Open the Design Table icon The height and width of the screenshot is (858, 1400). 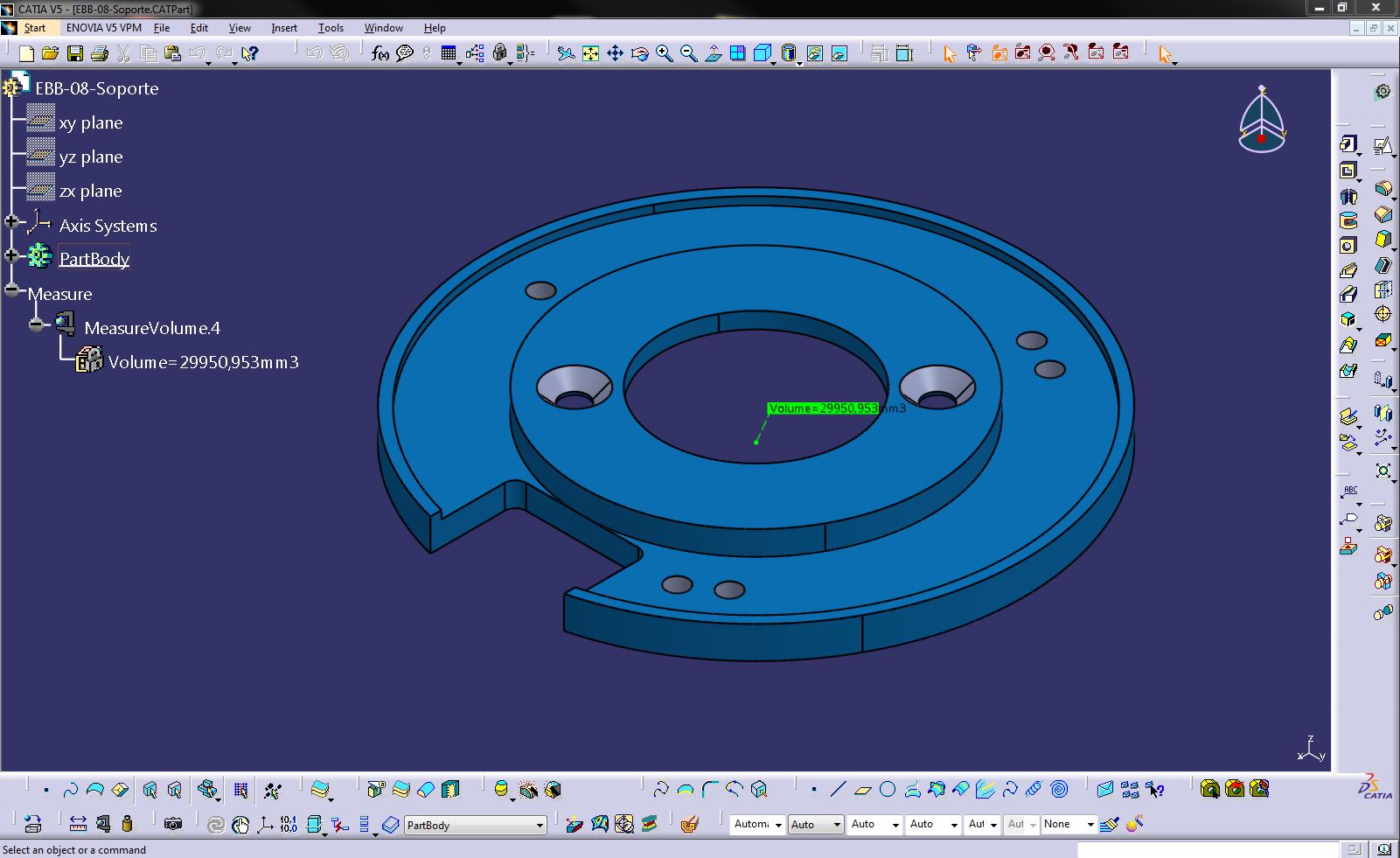(x=449, y=54)
